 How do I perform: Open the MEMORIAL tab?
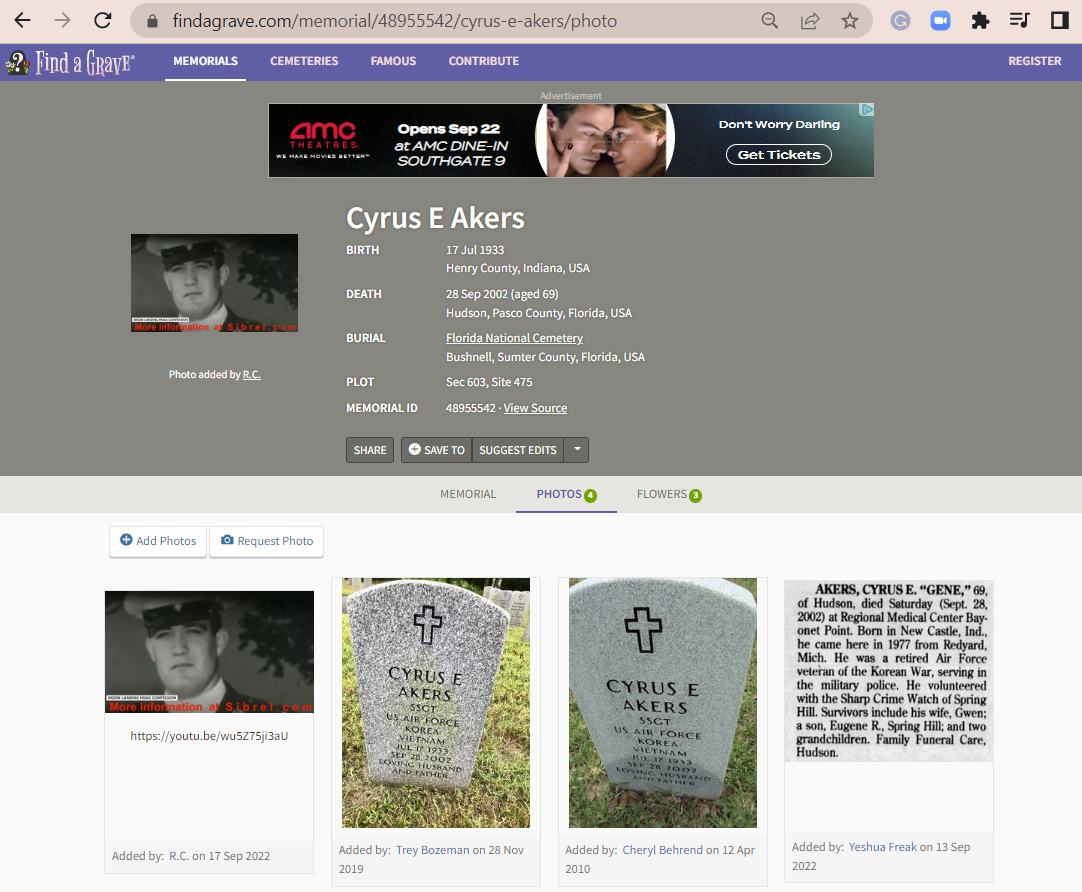pyautogui.click(x=468, y=493)
